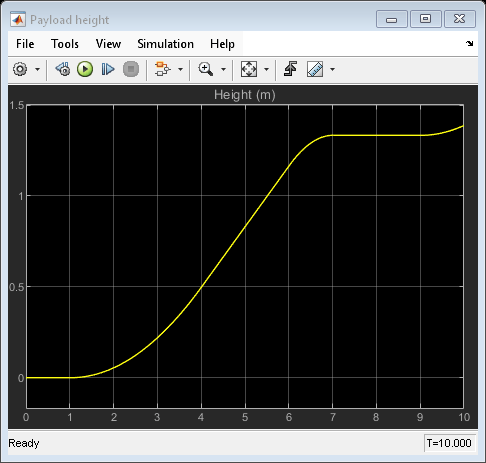Open the highlight block dropdown arrow
Image resolution: width=486 pixels, height=463 pixels.
click(x=180, y=70)
